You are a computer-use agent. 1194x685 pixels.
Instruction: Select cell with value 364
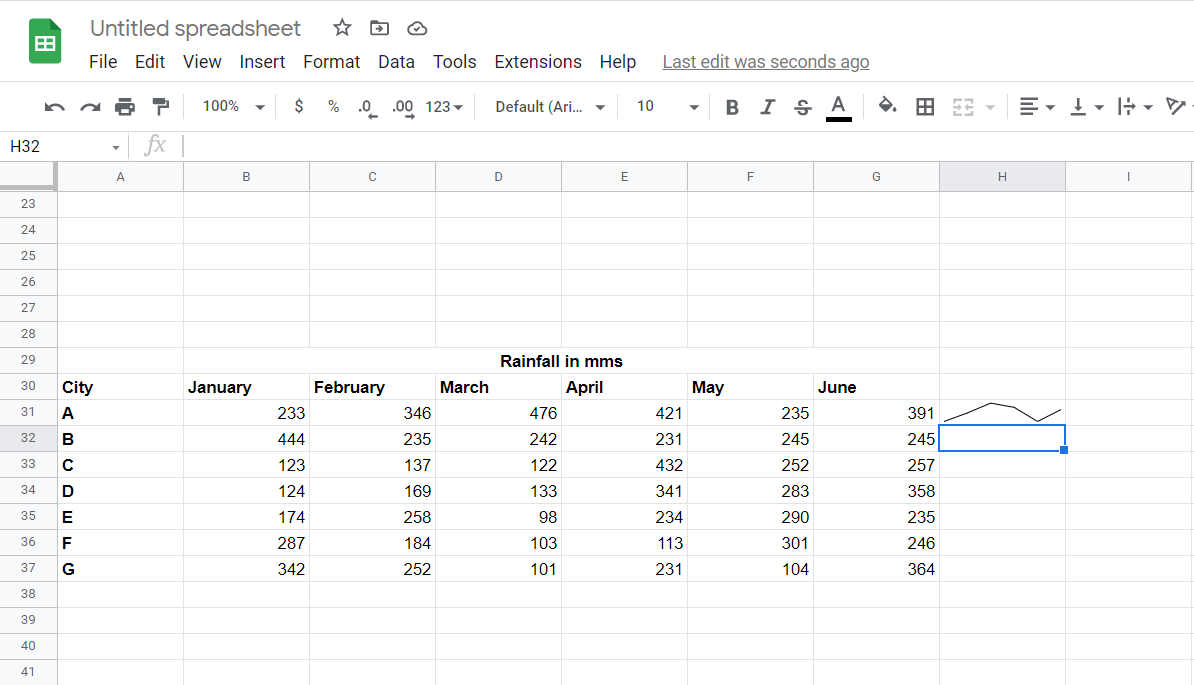click(x=876, y=569)
